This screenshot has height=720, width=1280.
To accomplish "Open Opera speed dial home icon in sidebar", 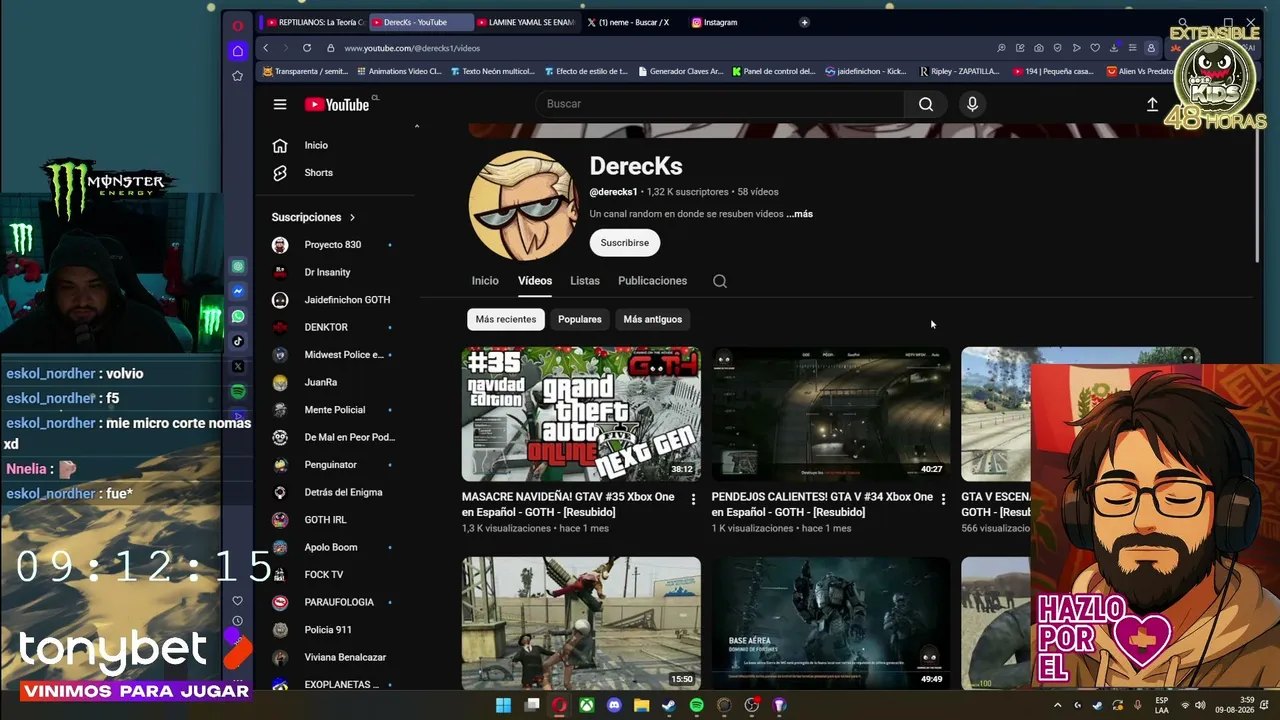I will (237, 50).
